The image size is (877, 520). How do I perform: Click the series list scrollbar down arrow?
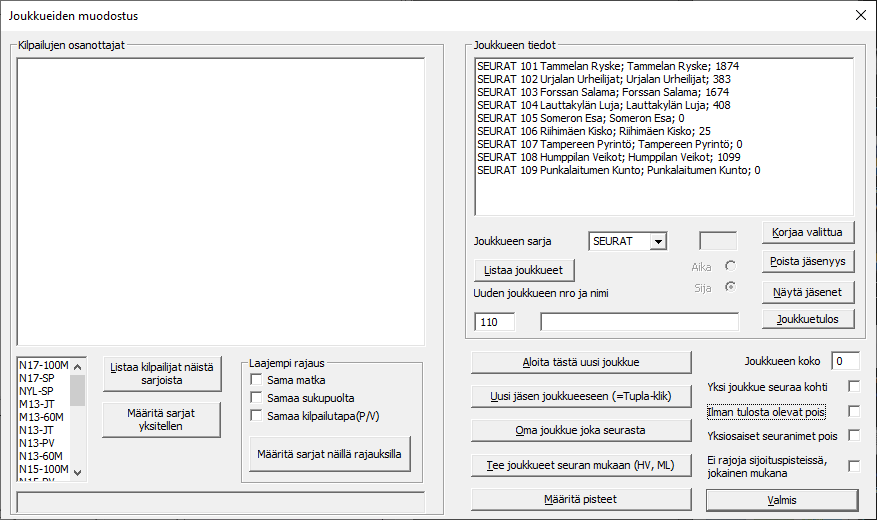(78, 472)
